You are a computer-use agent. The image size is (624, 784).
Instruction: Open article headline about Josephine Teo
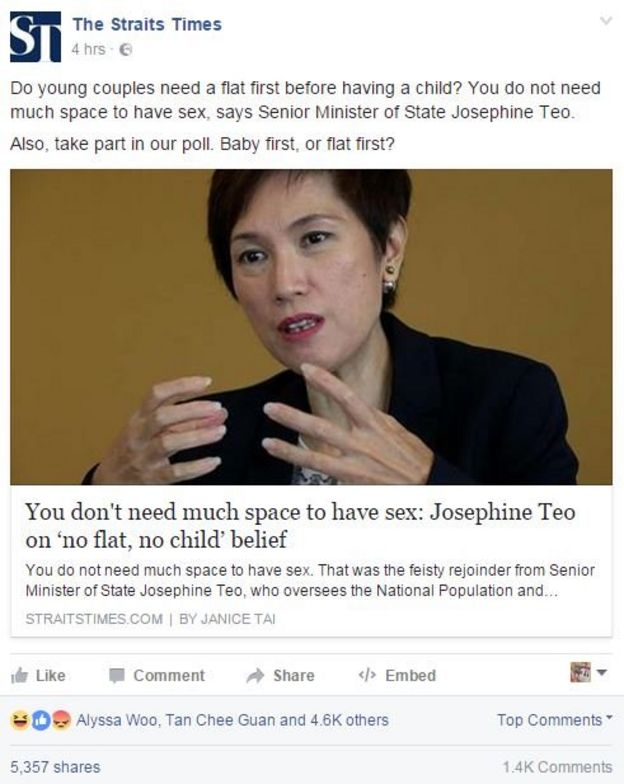(x=300, y=526)
